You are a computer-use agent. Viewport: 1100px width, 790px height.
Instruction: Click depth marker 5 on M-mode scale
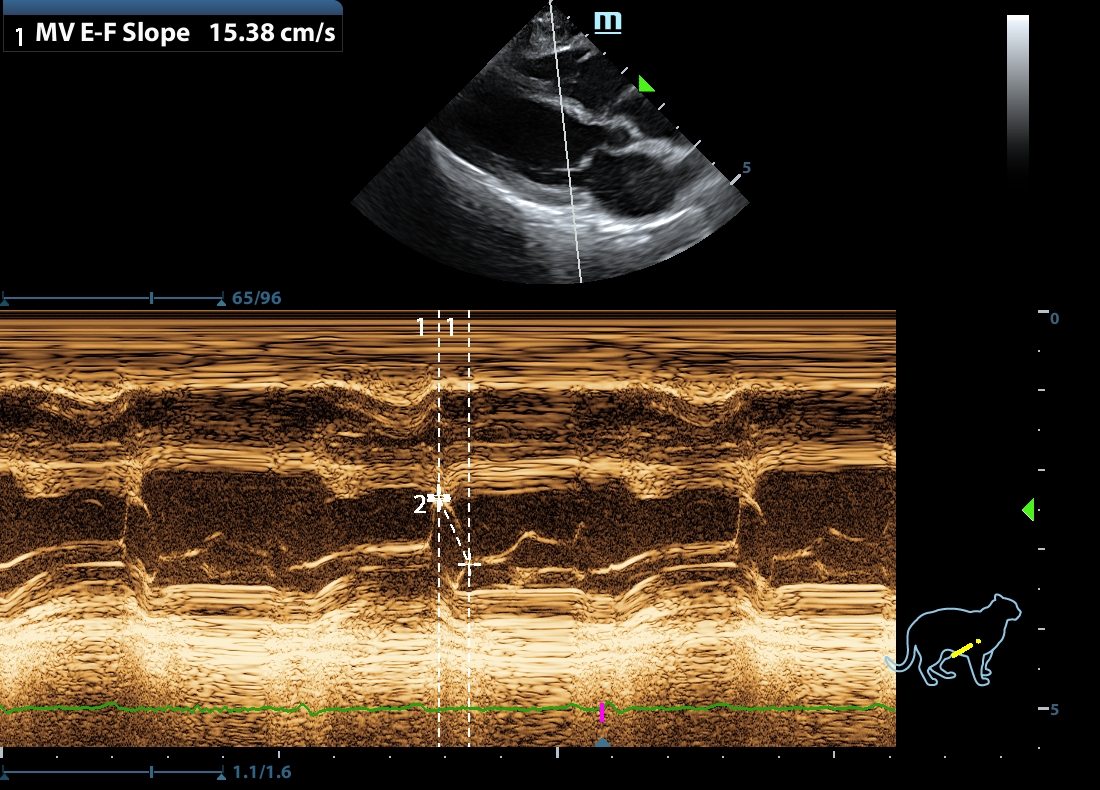[x=1054, y=710]
